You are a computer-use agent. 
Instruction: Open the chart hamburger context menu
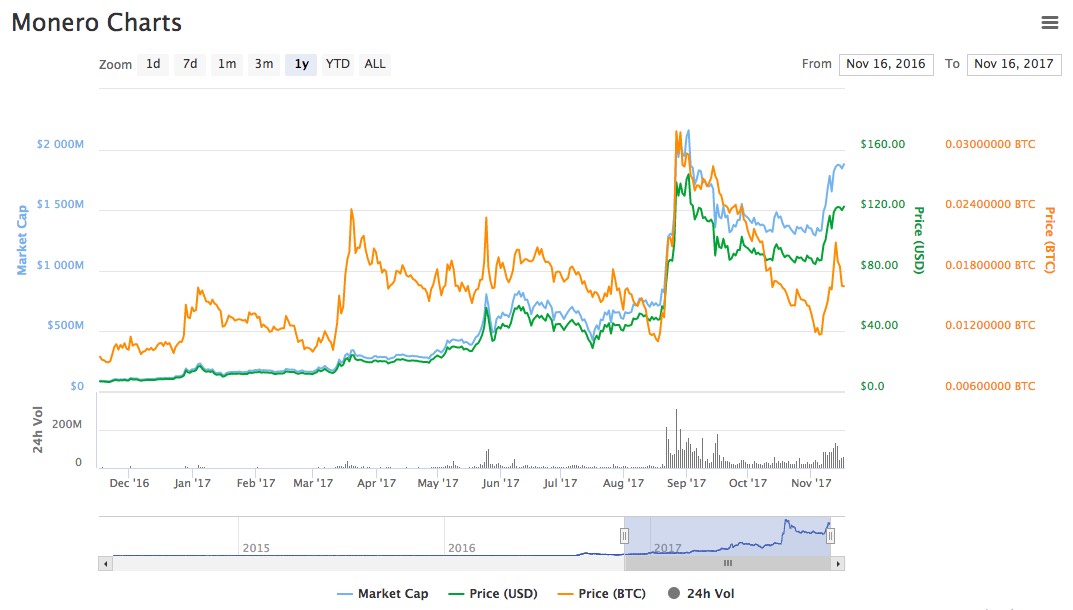(x=1049, y=22)
